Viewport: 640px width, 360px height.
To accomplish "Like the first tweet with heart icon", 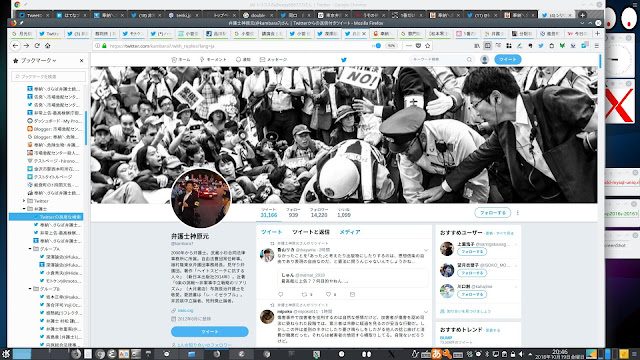I will 328,294.
